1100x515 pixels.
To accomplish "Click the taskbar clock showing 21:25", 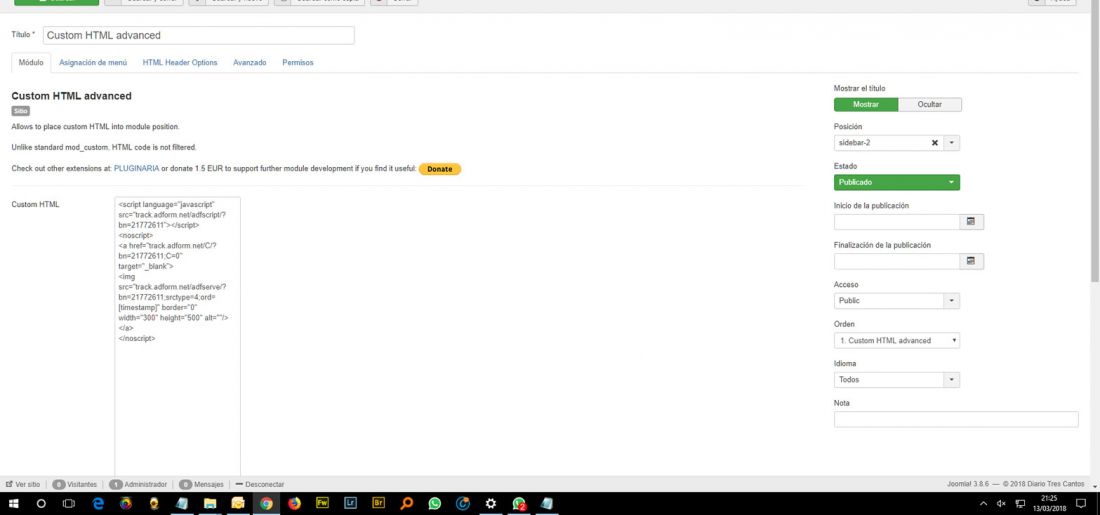I will 1049,503.
